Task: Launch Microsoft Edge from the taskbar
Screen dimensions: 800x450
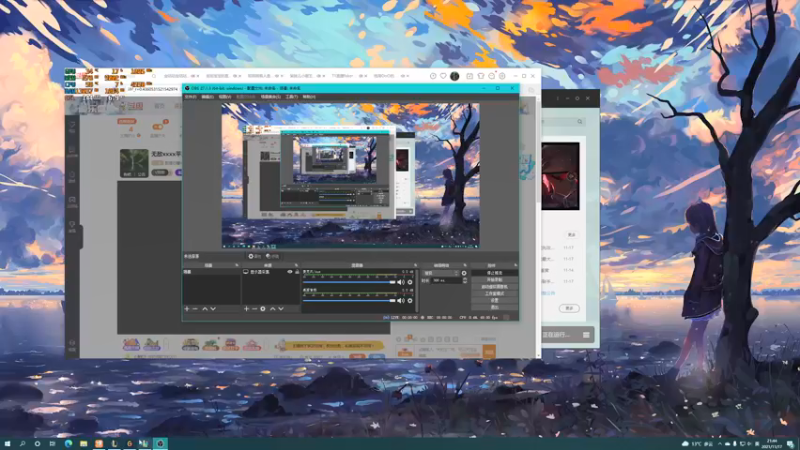Action: pos(68,444)
